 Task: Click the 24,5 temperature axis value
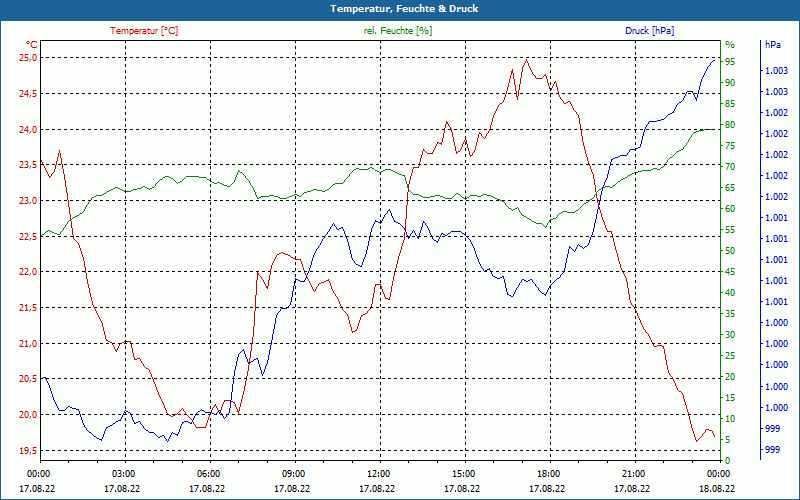coord(29,93)
